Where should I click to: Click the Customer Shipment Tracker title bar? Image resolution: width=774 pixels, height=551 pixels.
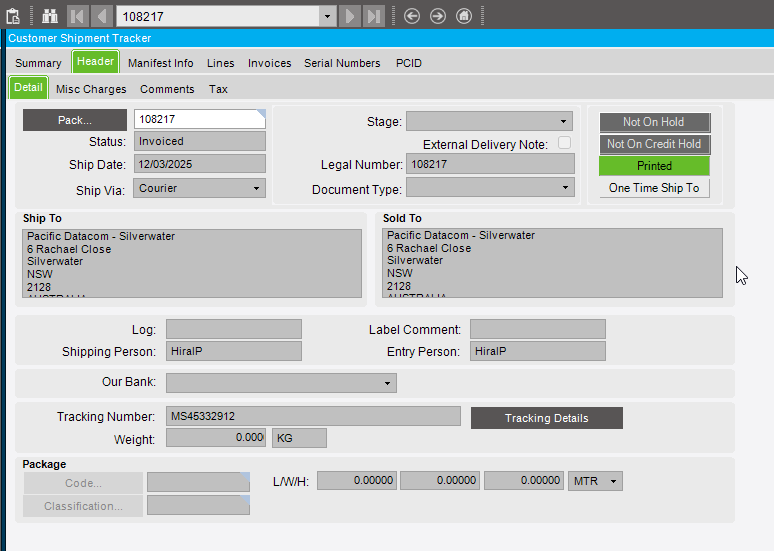point(390,38)
